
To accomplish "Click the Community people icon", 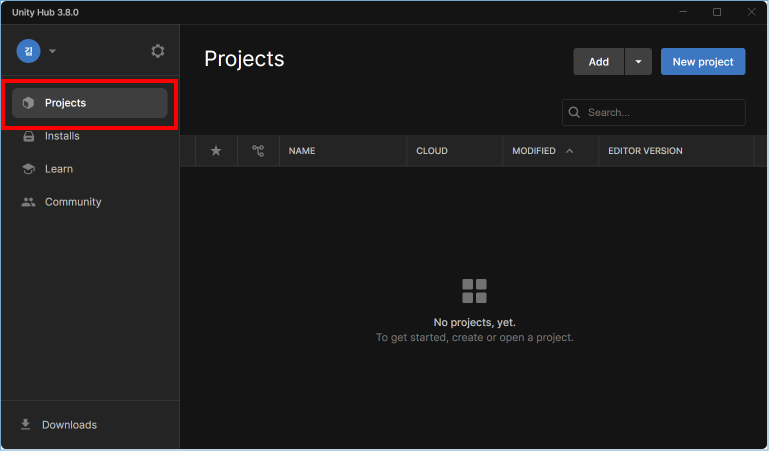I will [x=28, y=202].
